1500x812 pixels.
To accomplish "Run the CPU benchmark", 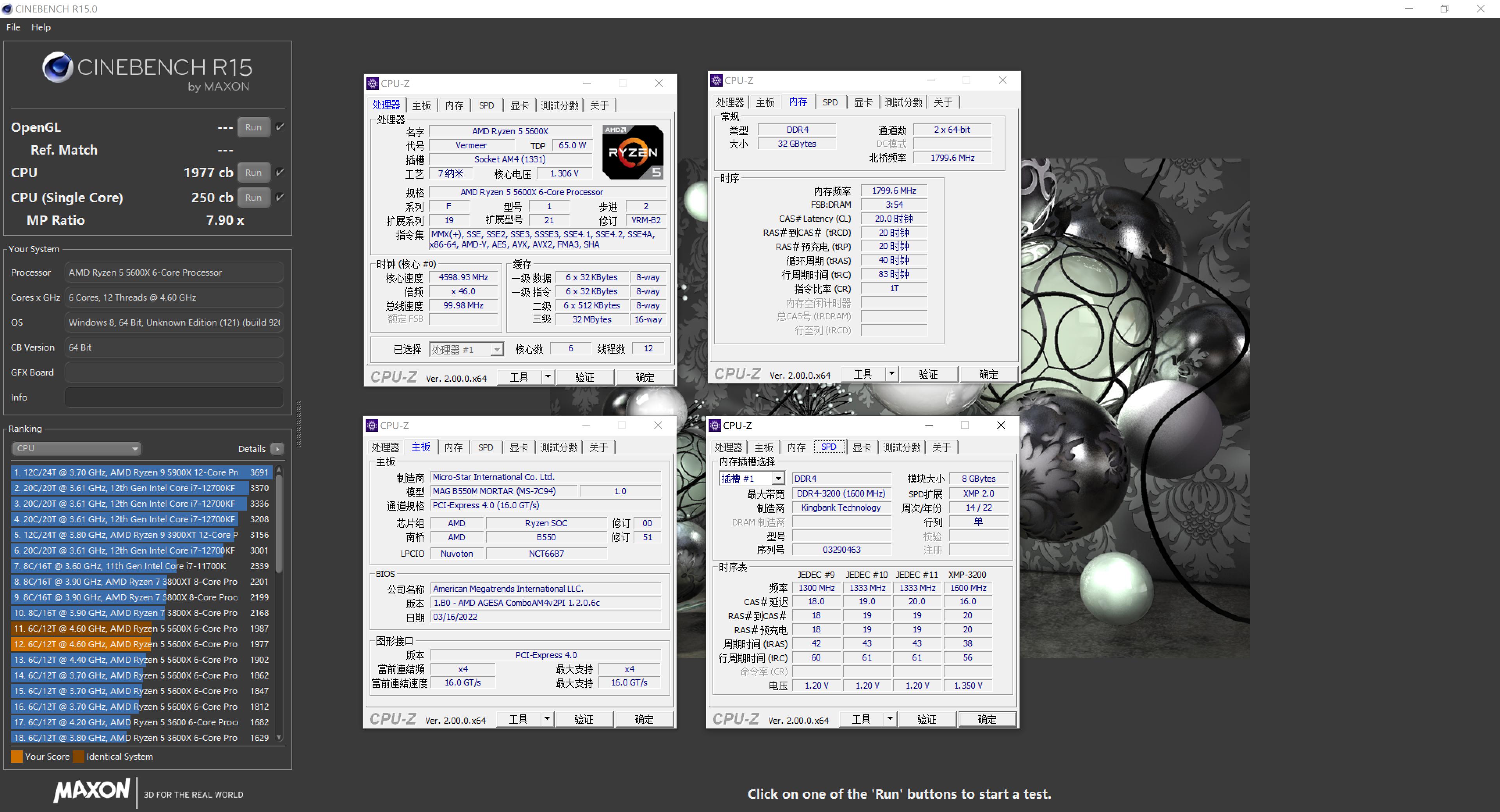I will [253, 172].
